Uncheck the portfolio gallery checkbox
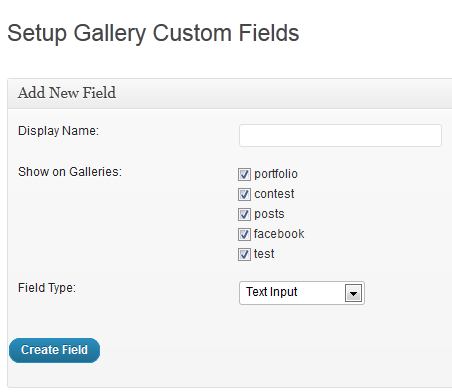 pos(244,174)
